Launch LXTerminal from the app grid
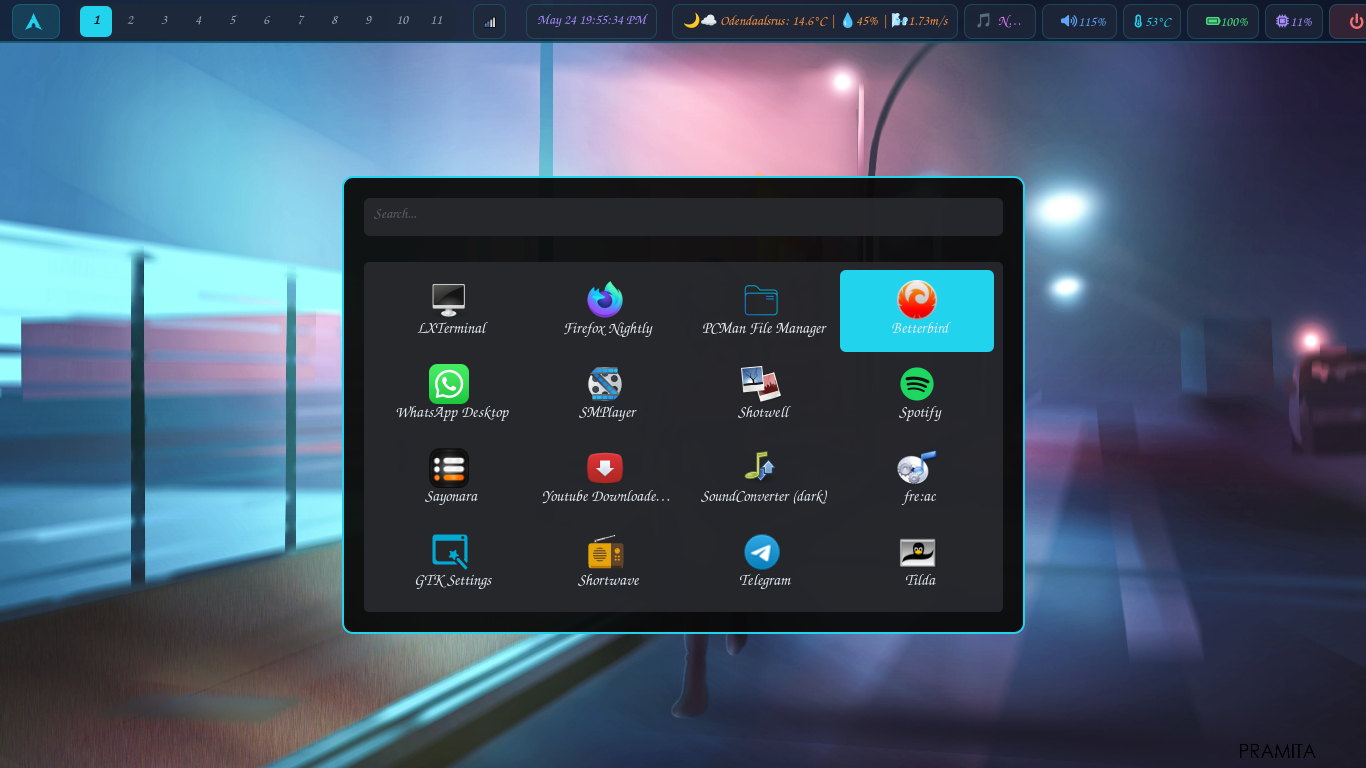The image size is (1366, 768). click(x=452, y=311)
